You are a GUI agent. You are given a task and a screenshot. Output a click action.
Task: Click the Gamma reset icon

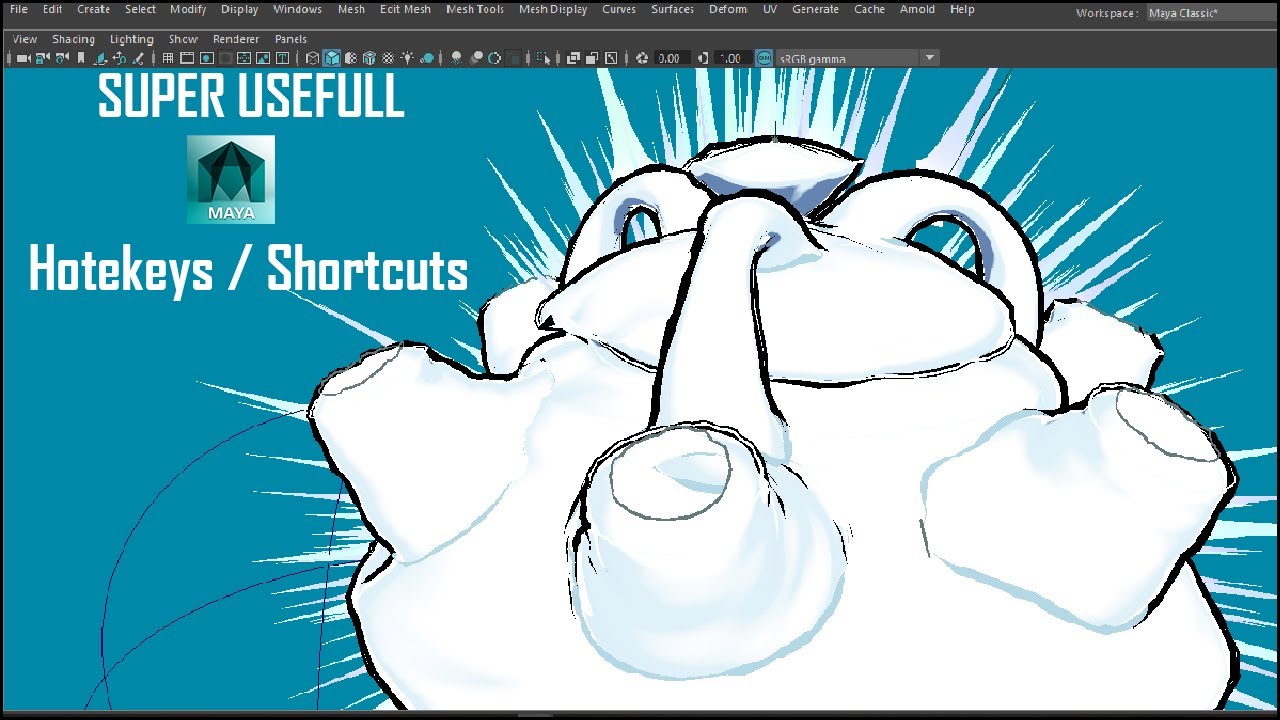click(702, 58)
